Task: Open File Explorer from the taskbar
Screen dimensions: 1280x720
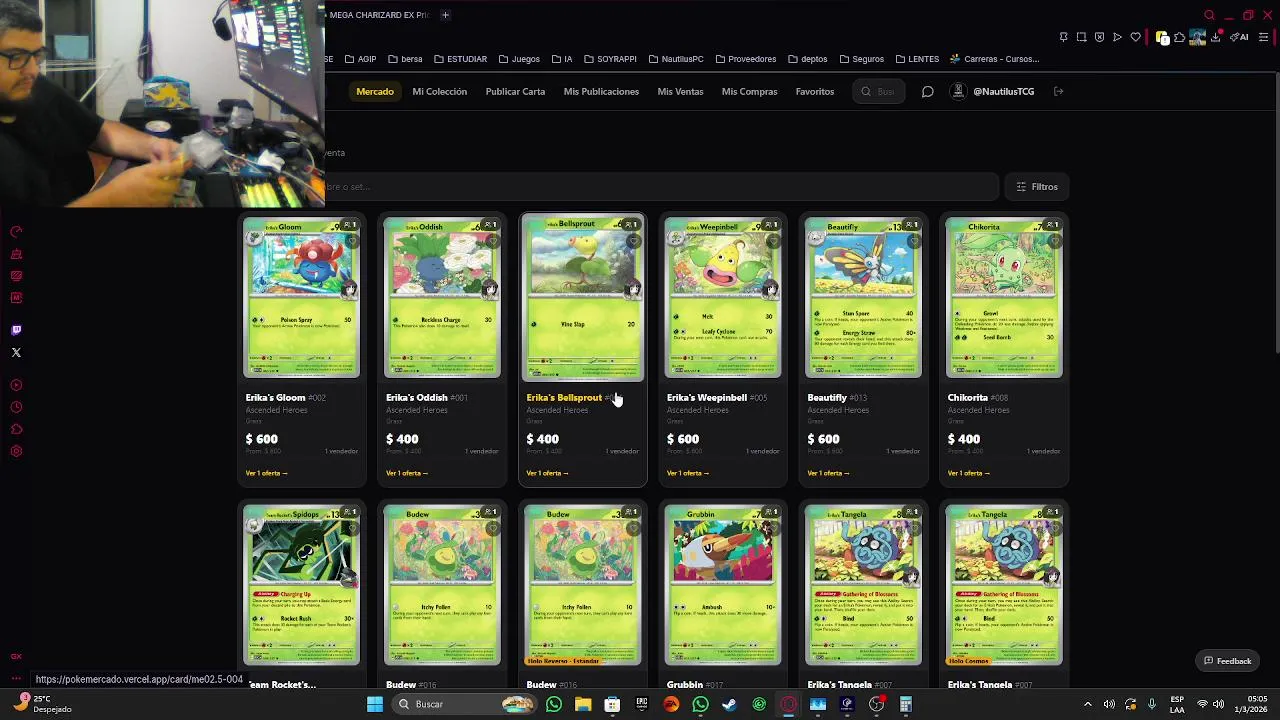Action: coord(583,704)
